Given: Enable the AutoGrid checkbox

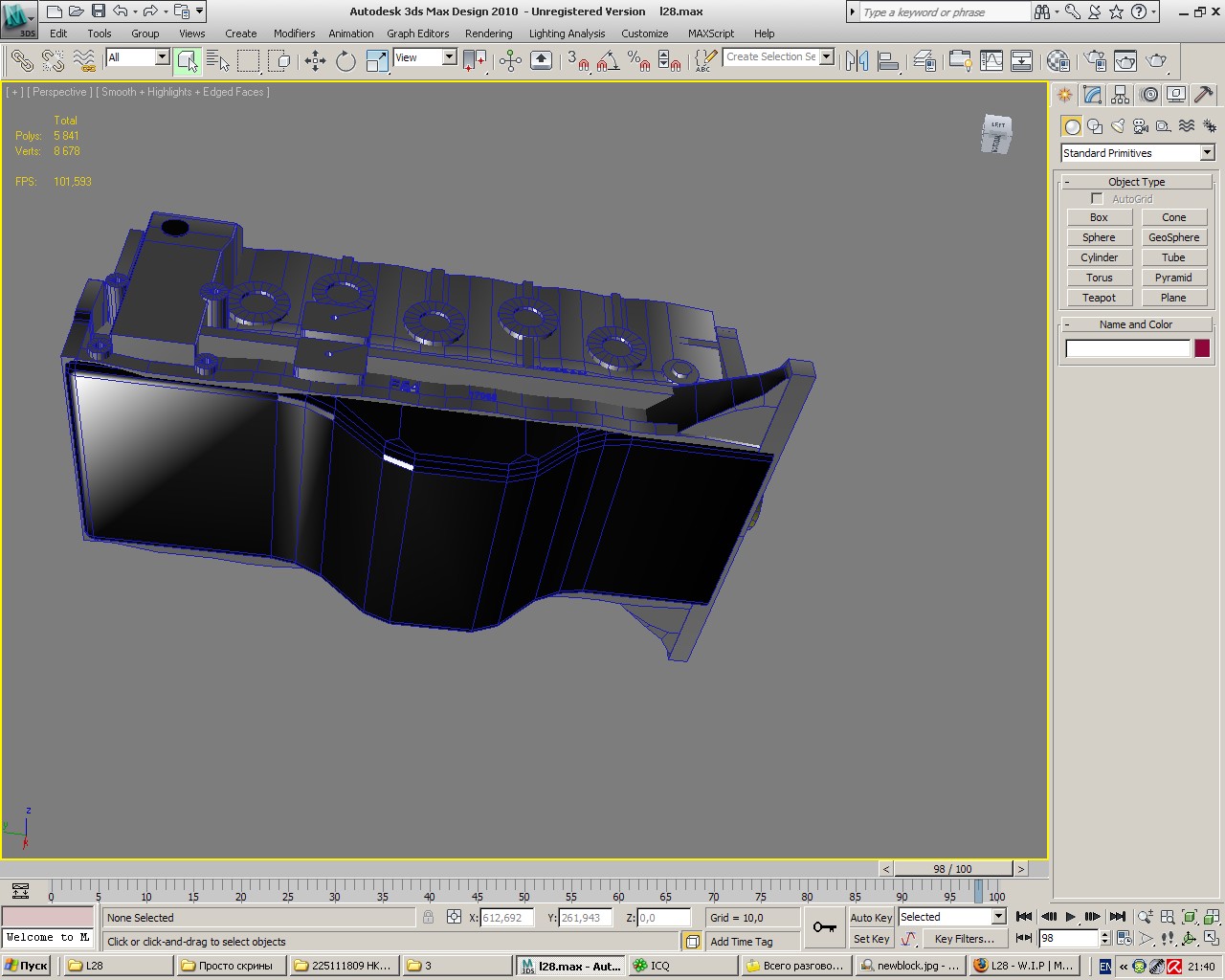Looking at the screenshot, I should coord(1097,198).
